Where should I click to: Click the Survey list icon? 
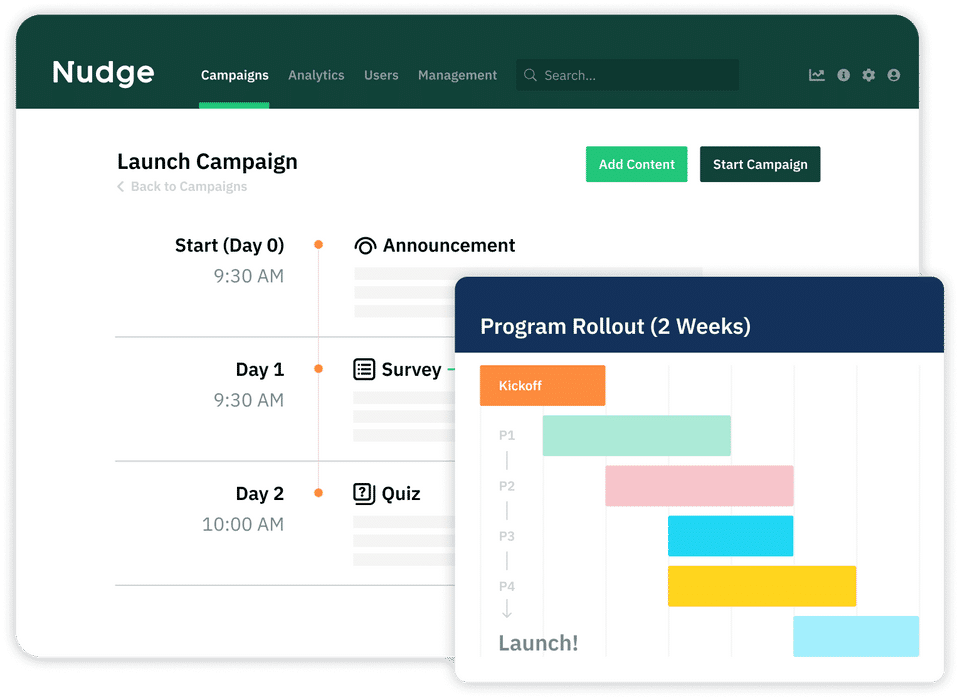(x=364, y=369)
